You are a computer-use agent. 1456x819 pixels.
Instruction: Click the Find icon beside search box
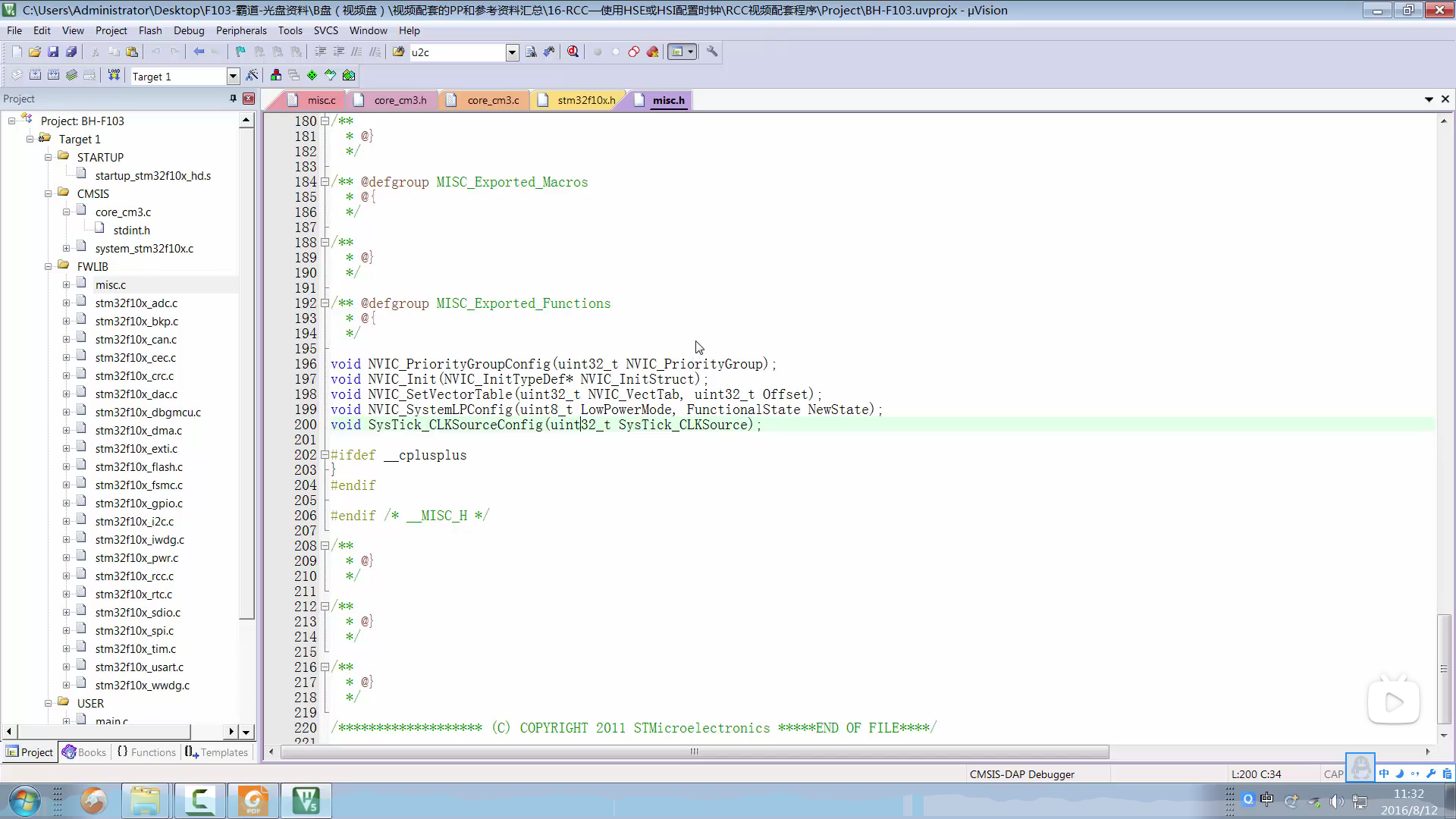(x=531, y=52)
